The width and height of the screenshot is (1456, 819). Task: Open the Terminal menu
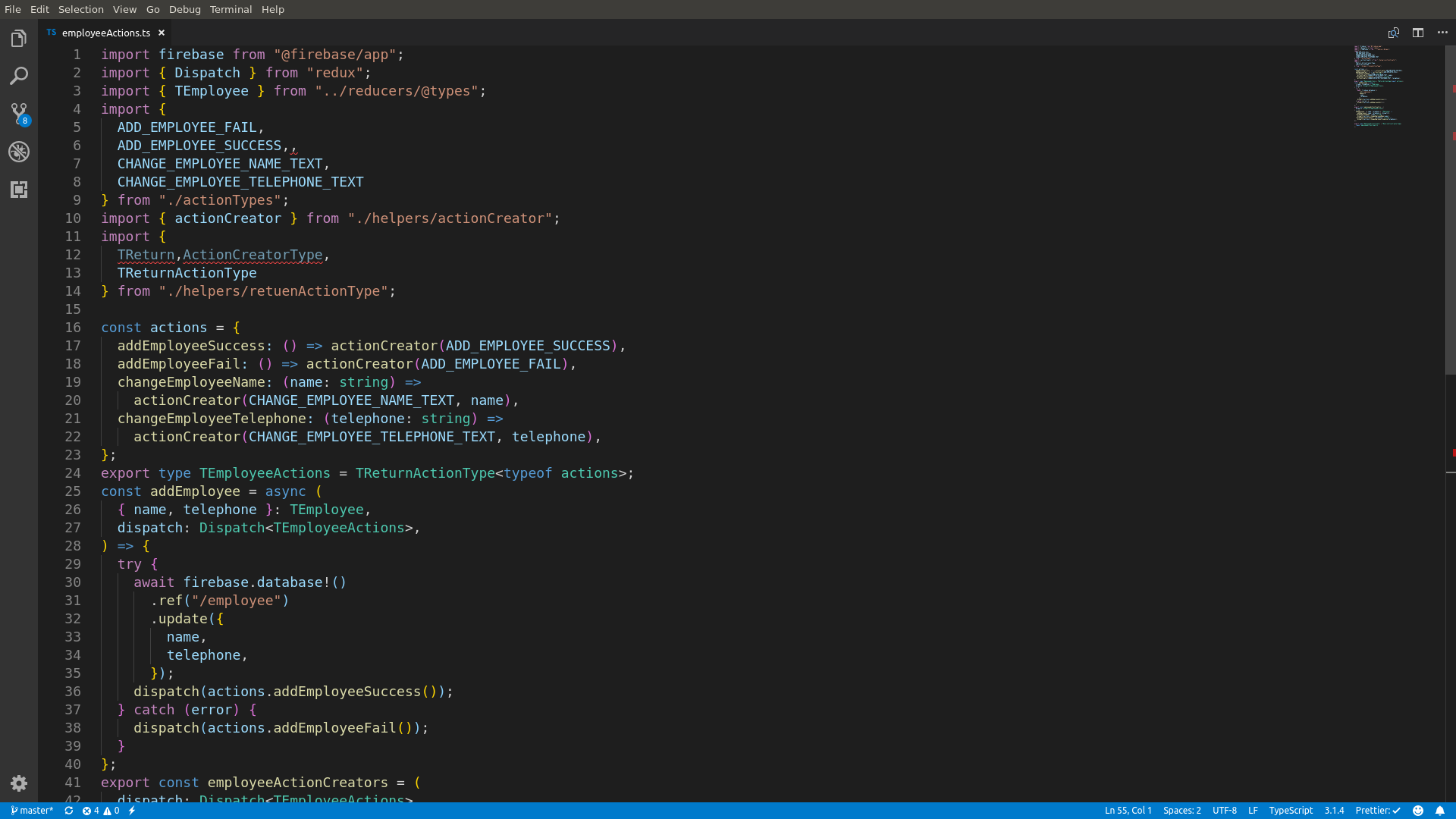pyautogui.click(x=231, y=9)
